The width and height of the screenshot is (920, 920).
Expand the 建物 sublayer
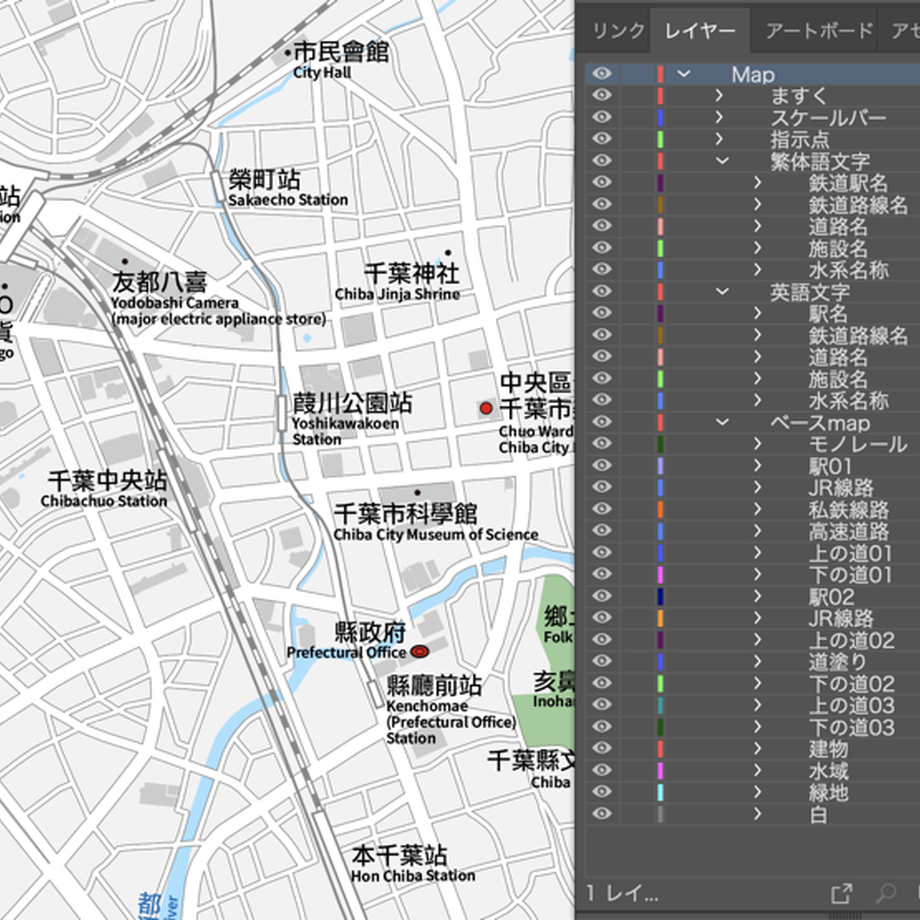[757, 748]
